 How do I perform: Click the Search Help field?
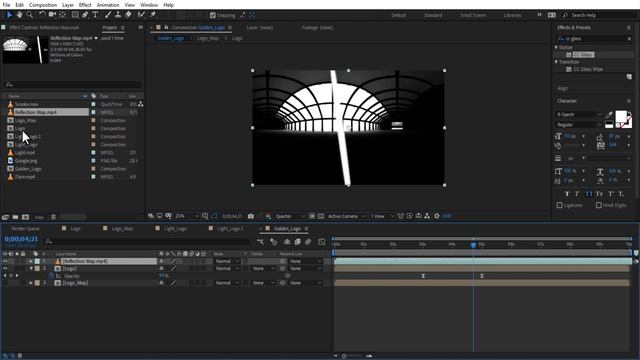pyautogui.click(x=599, y=15)
